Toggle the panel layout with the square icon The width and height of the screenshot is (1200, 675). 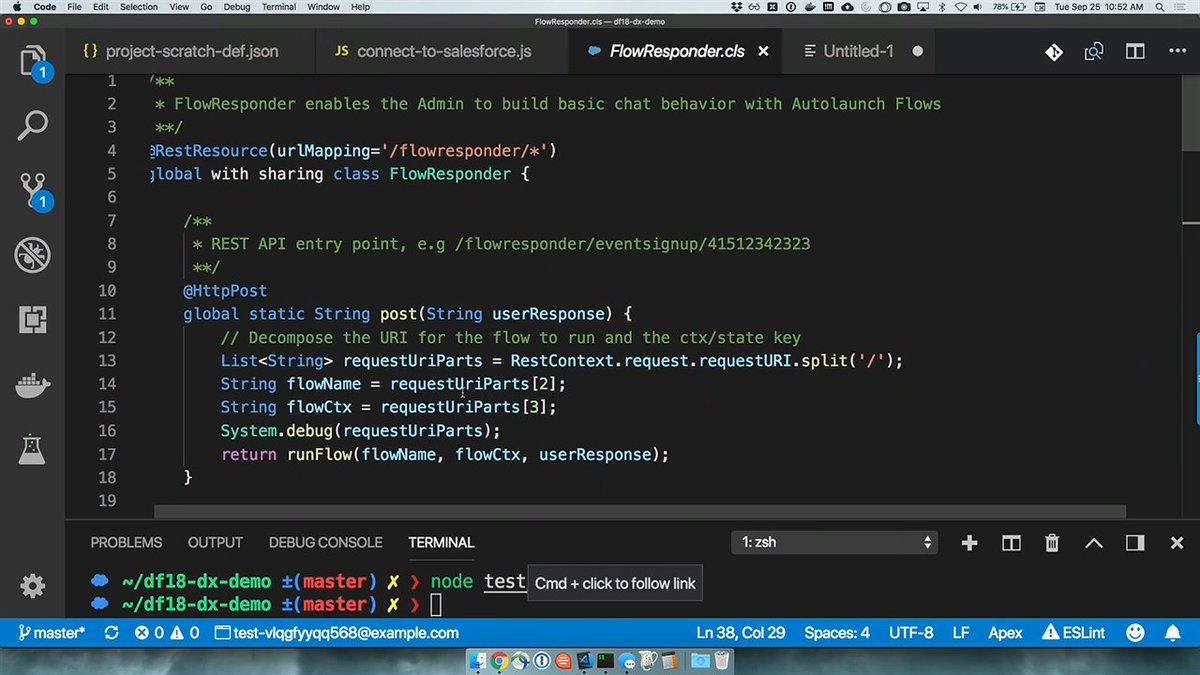pos(1134,543)
